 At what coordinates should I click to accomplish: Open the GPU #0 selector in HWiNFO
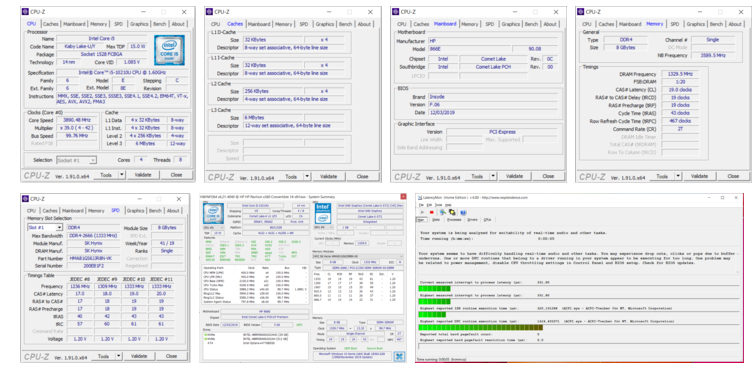324,228
